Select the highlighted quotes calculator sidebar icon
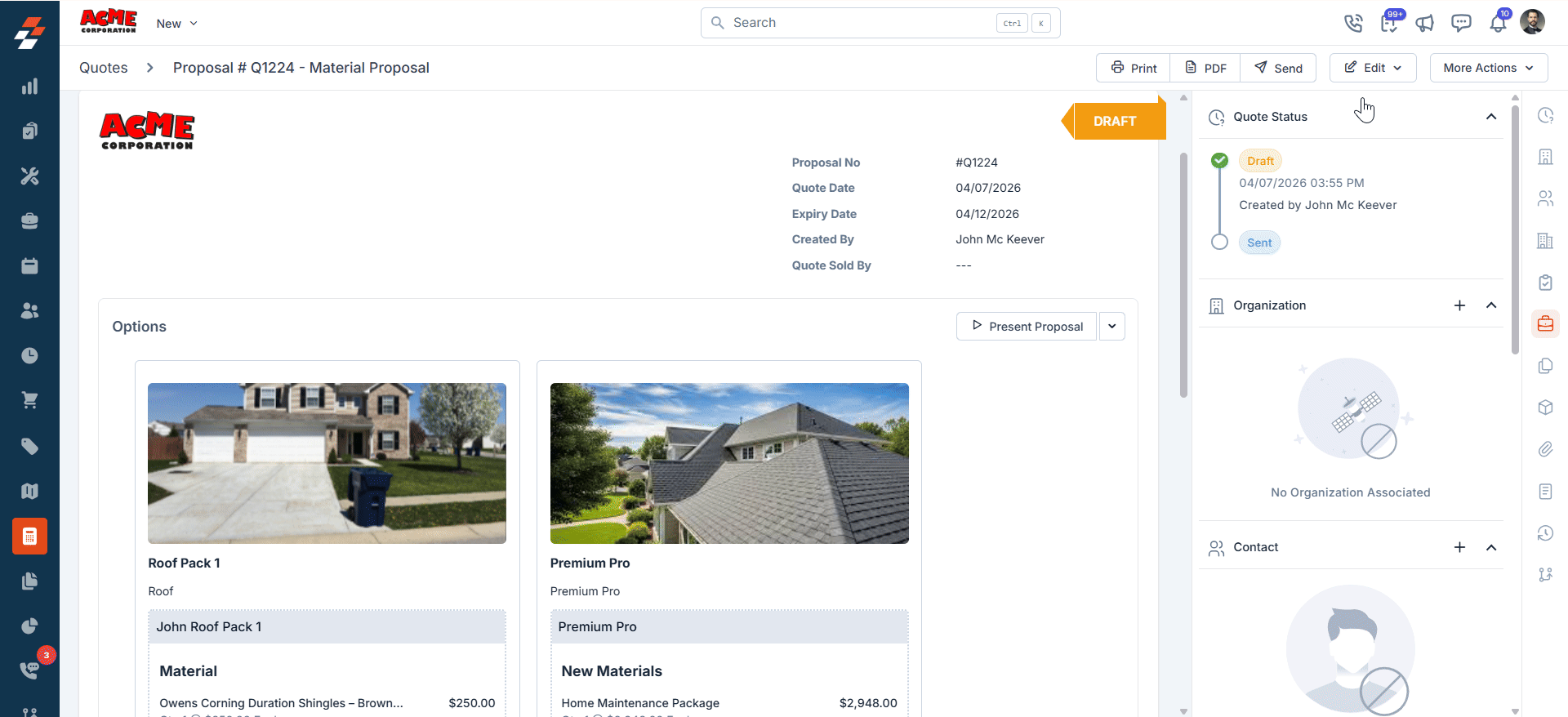The height and width of the screenshot is (717, 1568). [x=29, y=537]
